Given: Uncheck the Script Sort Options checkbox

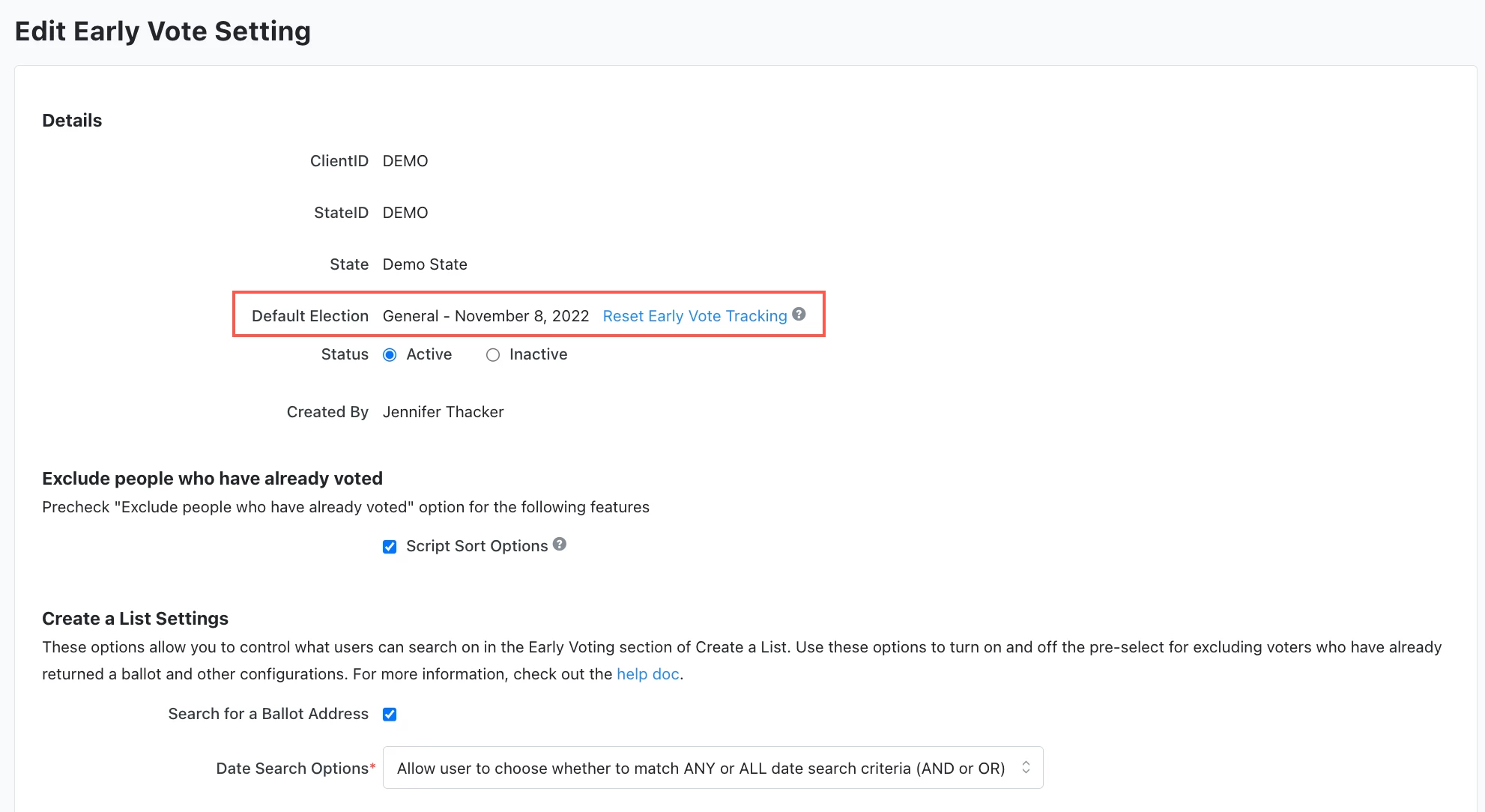Looking at the screenshot, I should coord(390,547).
